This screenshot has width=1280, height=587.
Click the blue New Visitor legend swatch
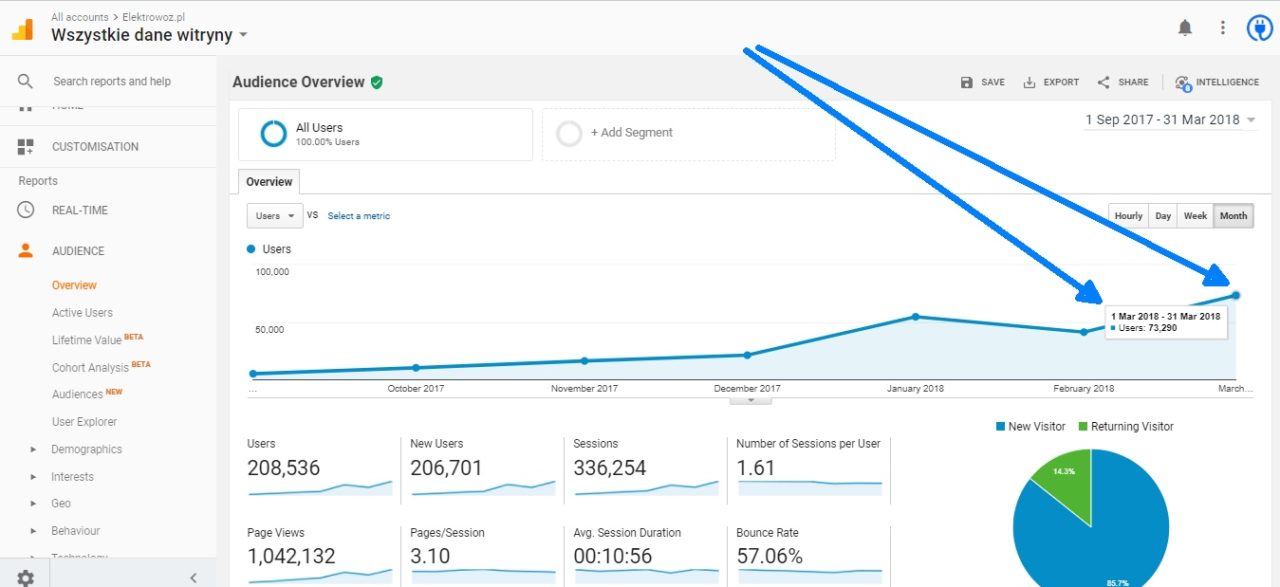tap(1000, 427)
